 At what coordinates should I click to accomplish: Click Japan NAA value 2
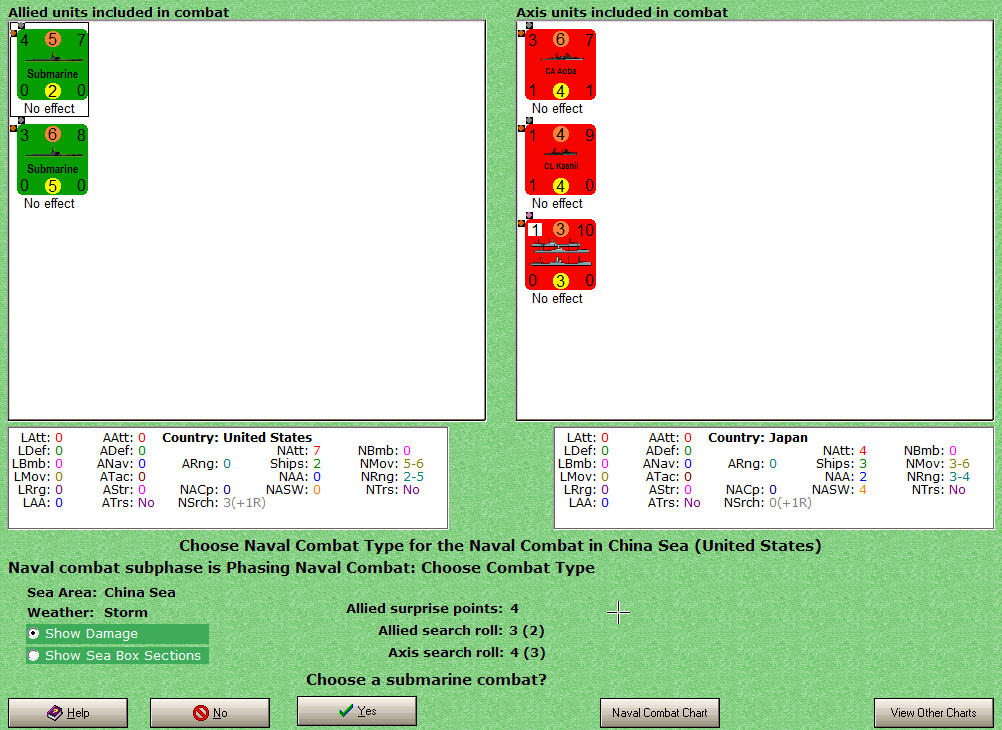863,477
